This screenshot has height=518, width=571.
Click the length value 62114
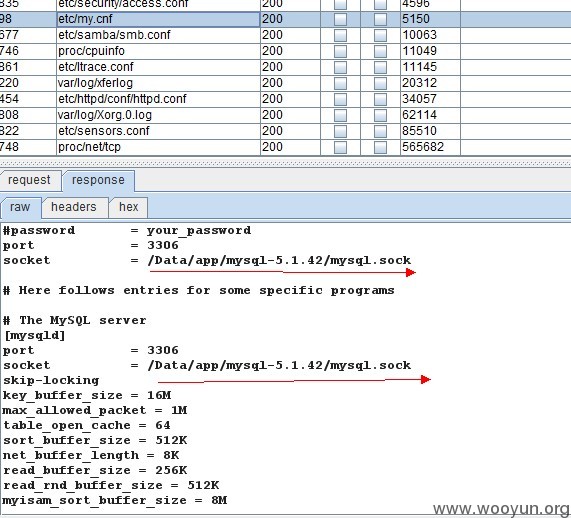pyautogui.click(x=419, y=115)
